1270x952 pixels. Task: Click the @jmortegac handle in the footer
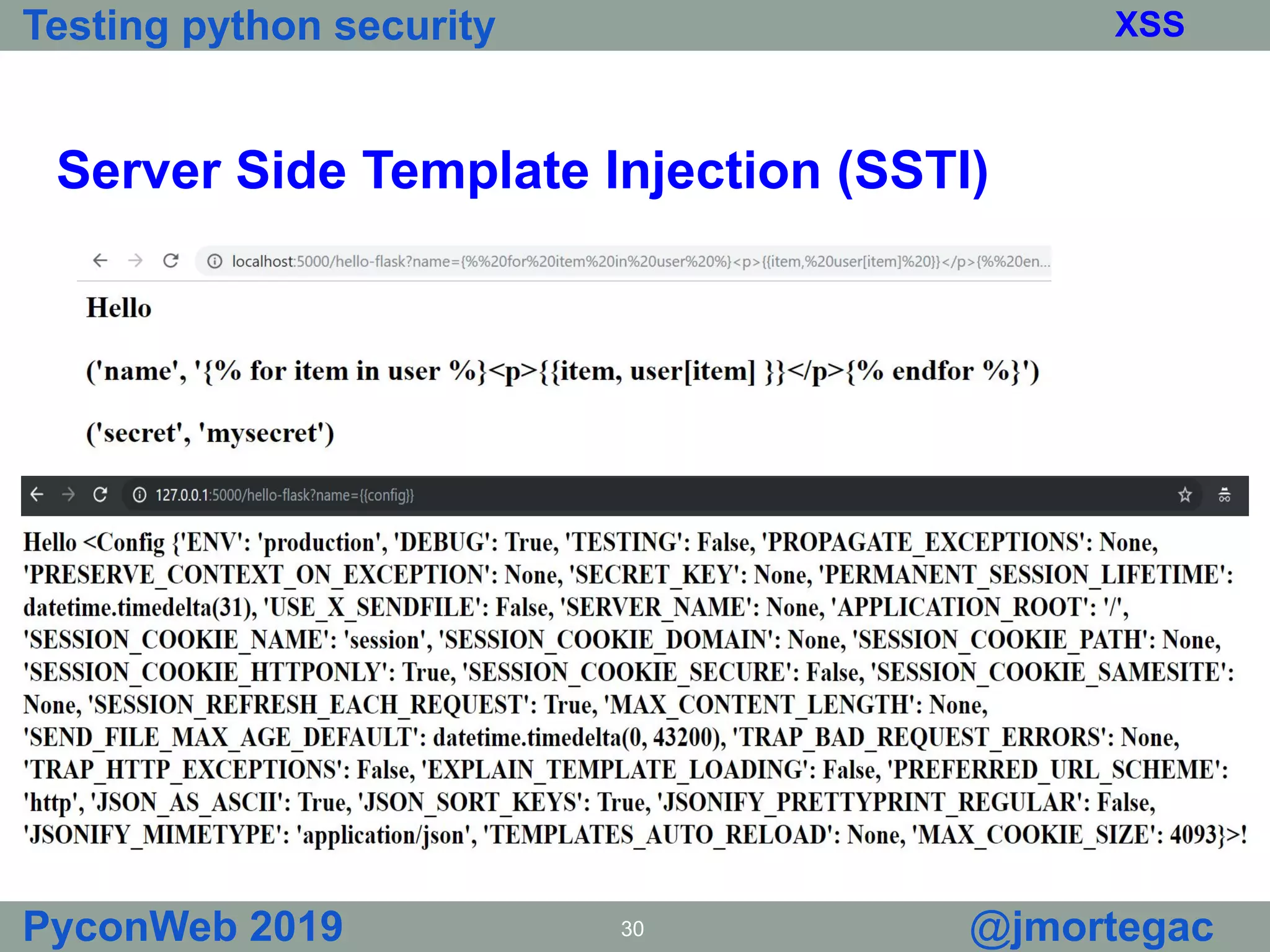pos(1091,928)
